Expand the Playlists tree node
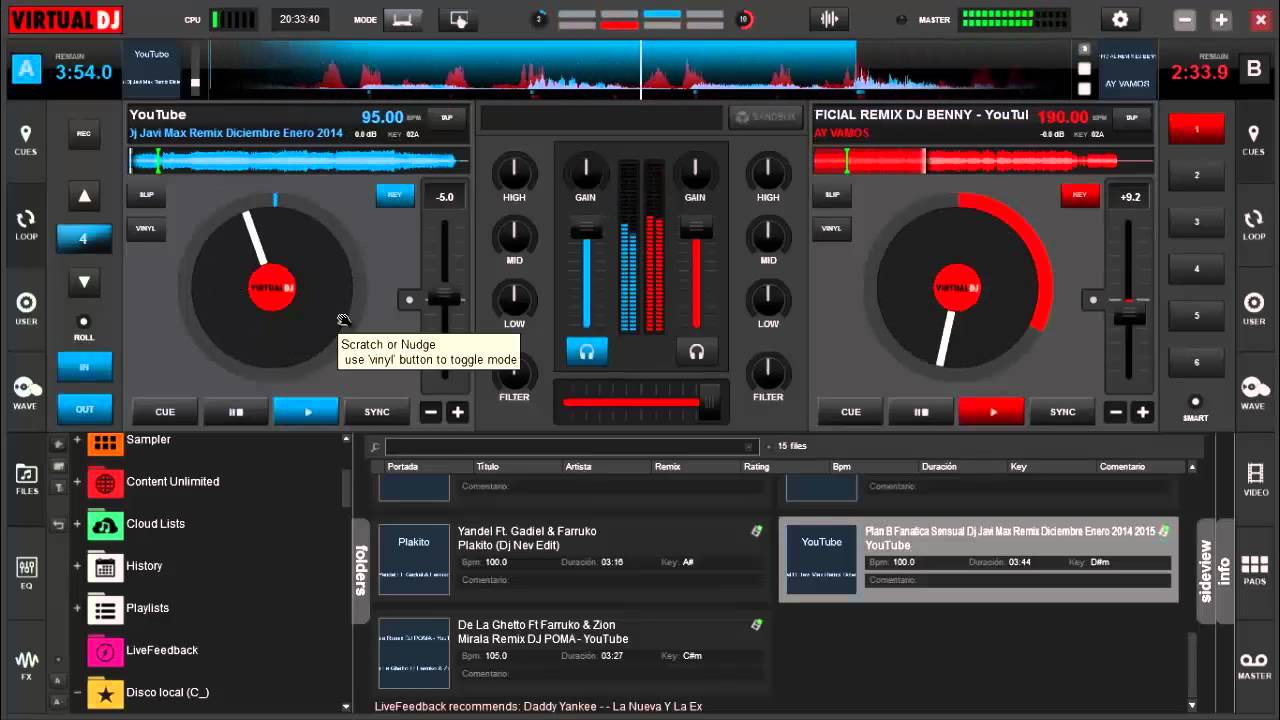 [77, 608]
